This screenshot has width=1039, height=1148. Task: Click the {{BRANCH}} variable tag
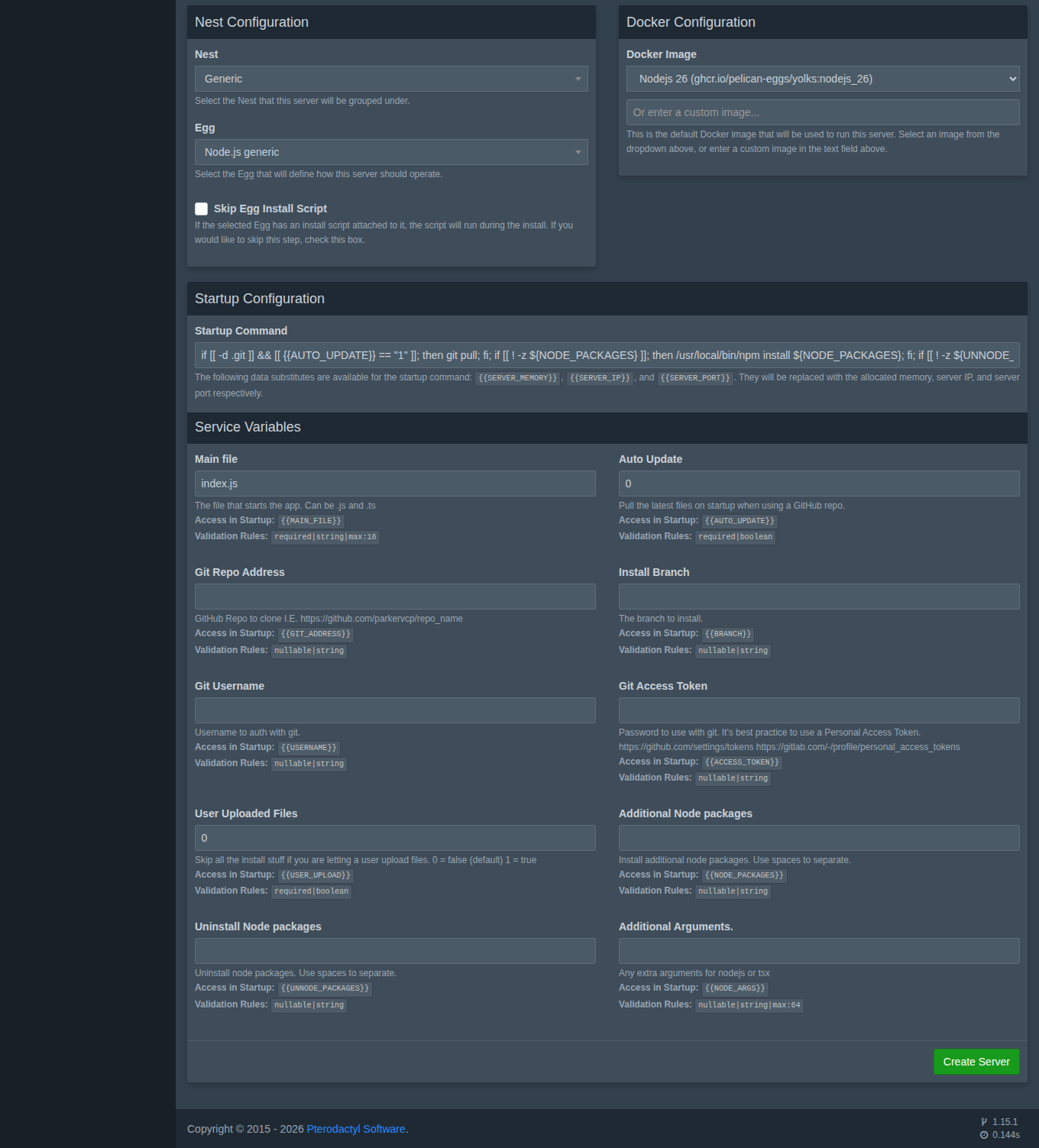pos(728,634)
